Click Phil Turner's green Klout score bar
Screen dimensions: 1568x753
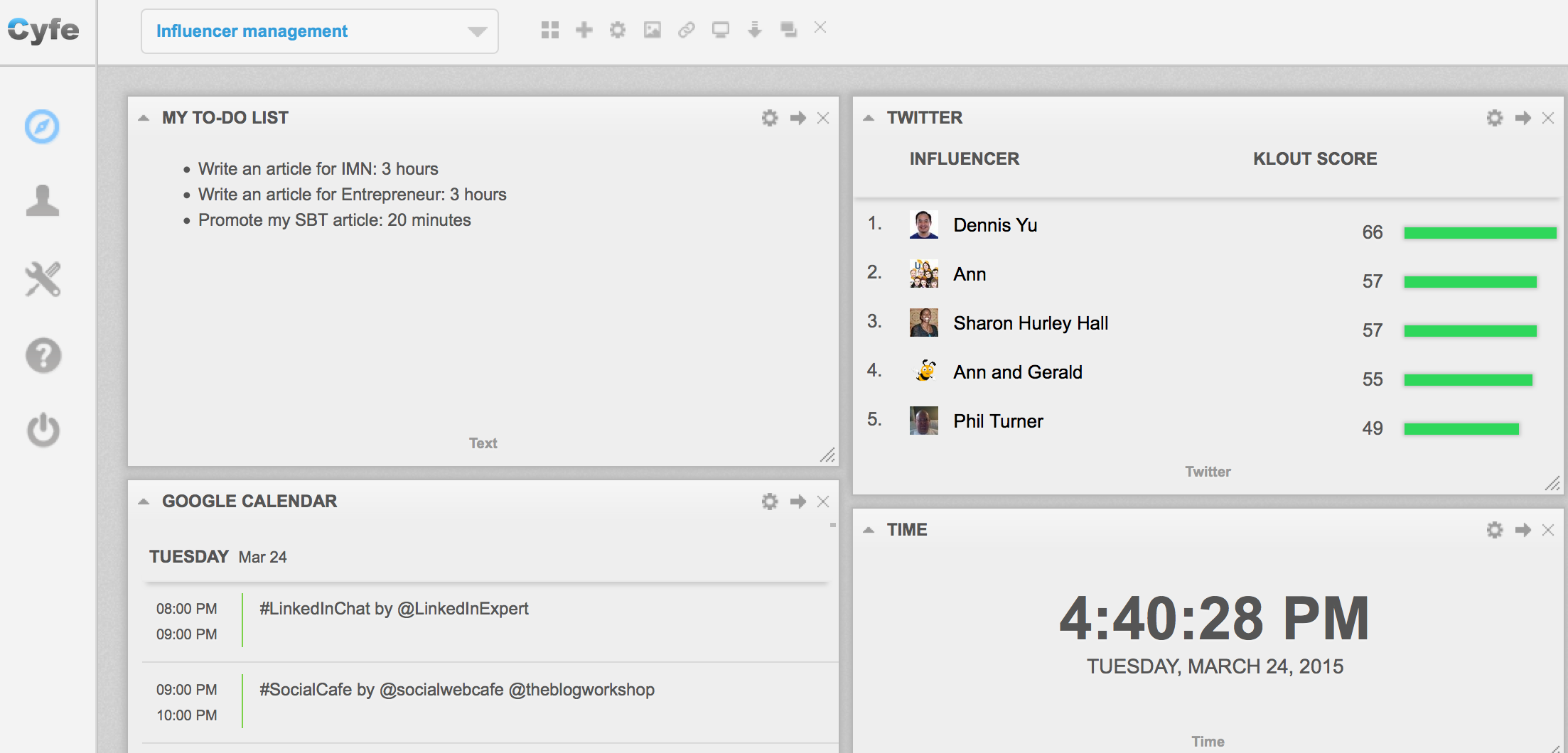1461,428
